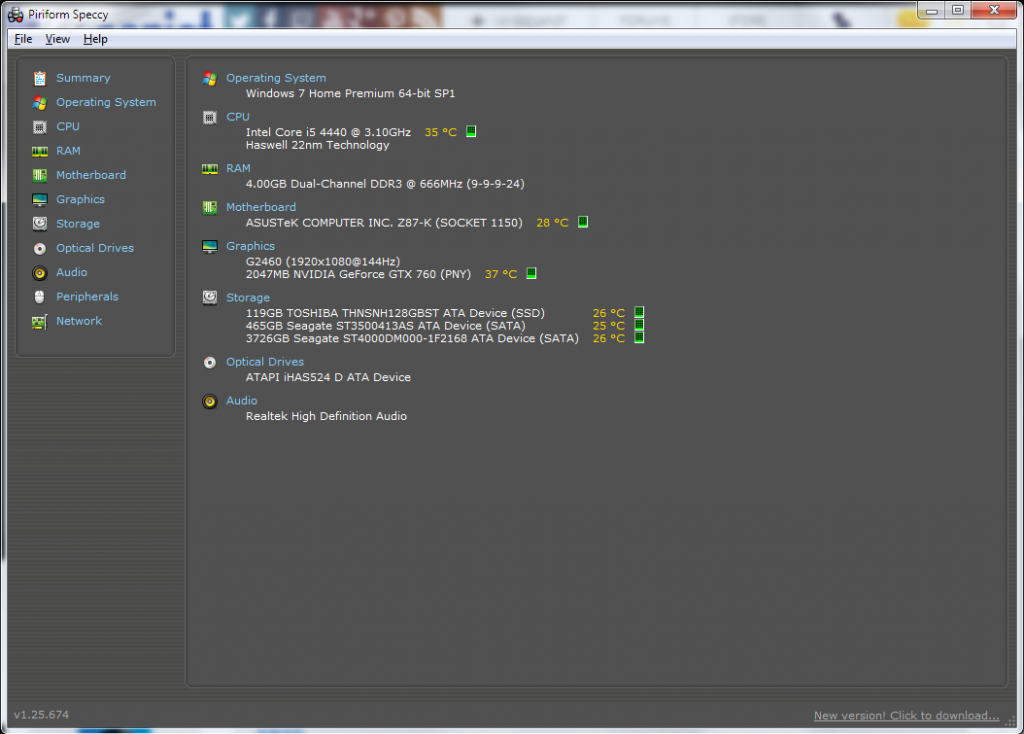The width and height of the screenshot is (1024, 734).
Task: Click the RAM heading link in summary
Action: point(238,168)
